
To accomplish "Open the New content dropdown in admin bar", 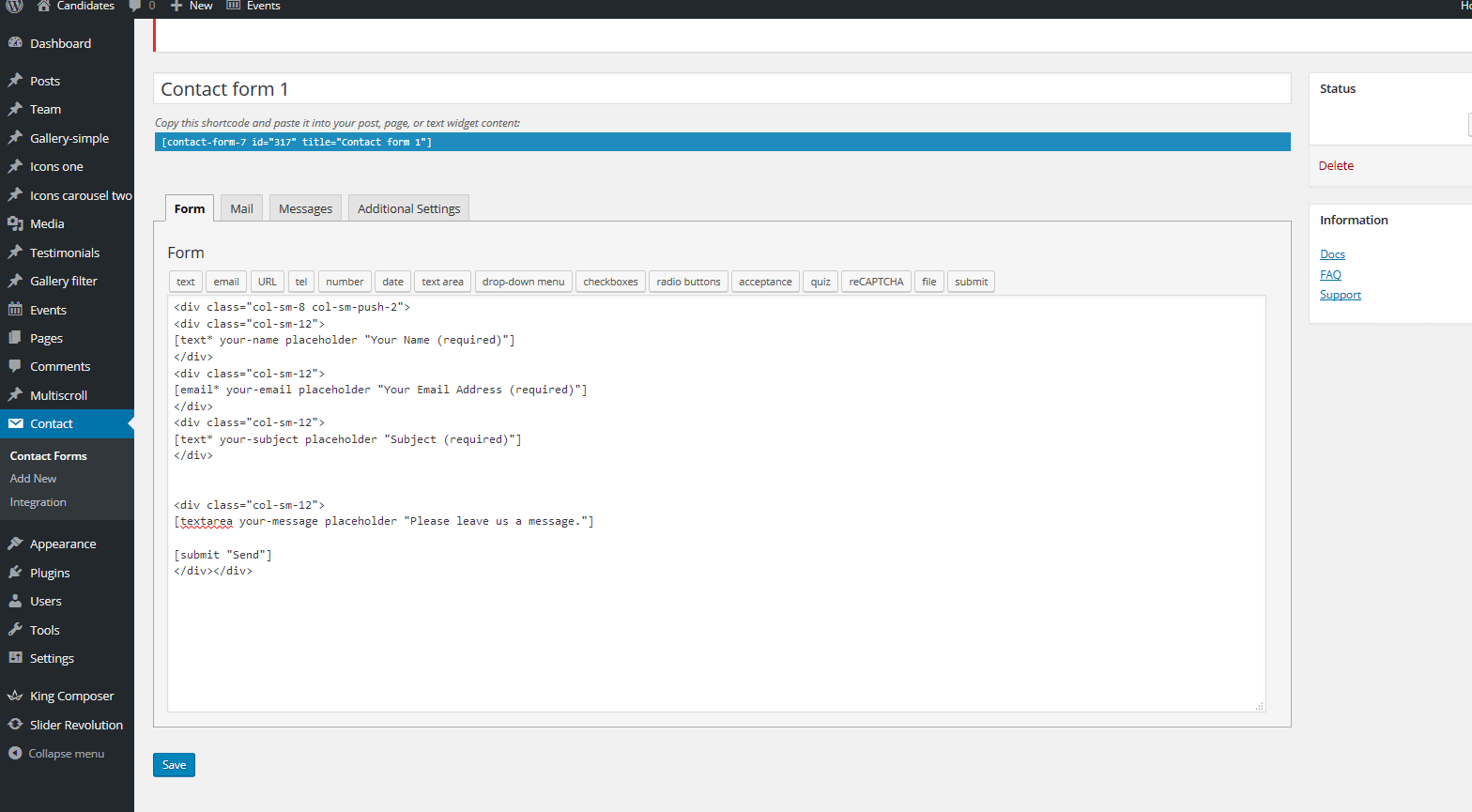I will [192, 6].
